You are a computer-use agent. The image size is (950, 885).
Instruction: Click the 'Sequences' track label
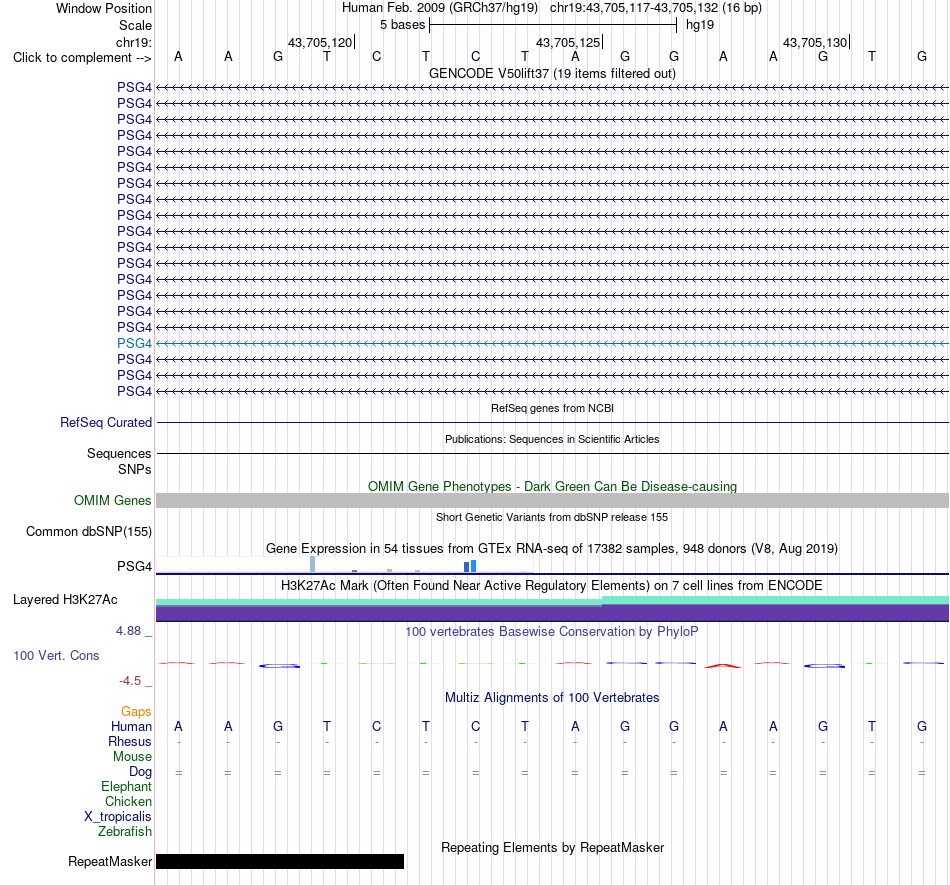[119, 453]
